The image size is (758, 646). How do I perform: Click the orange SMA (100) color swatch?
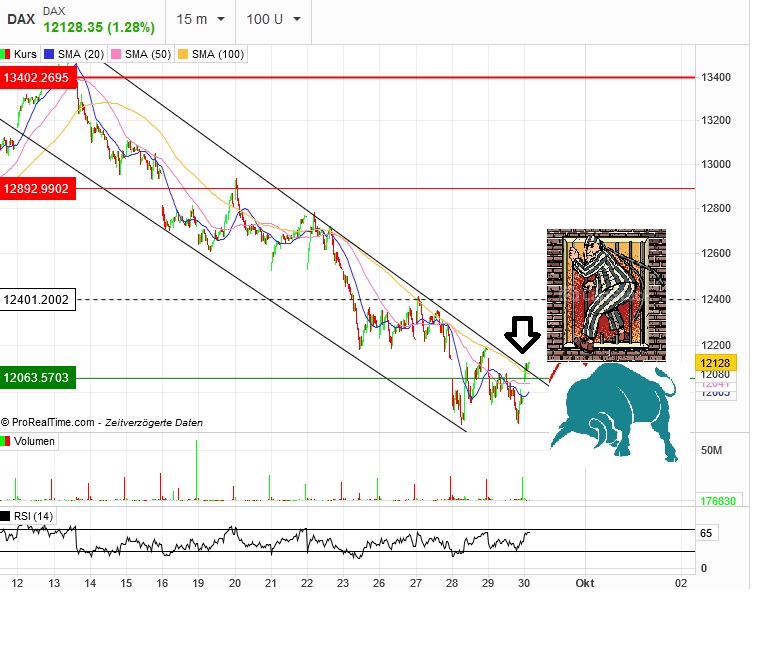(x=183, y=54)
